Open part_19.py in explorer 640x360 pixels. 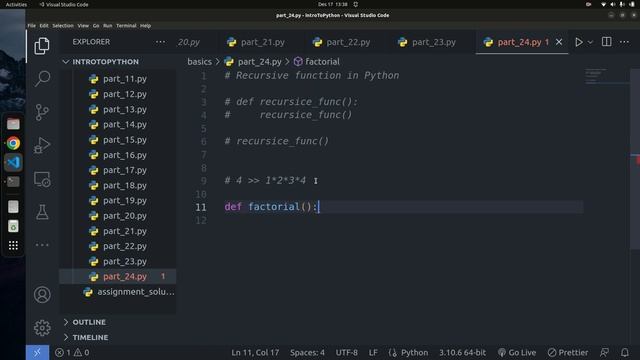[118, 200]
